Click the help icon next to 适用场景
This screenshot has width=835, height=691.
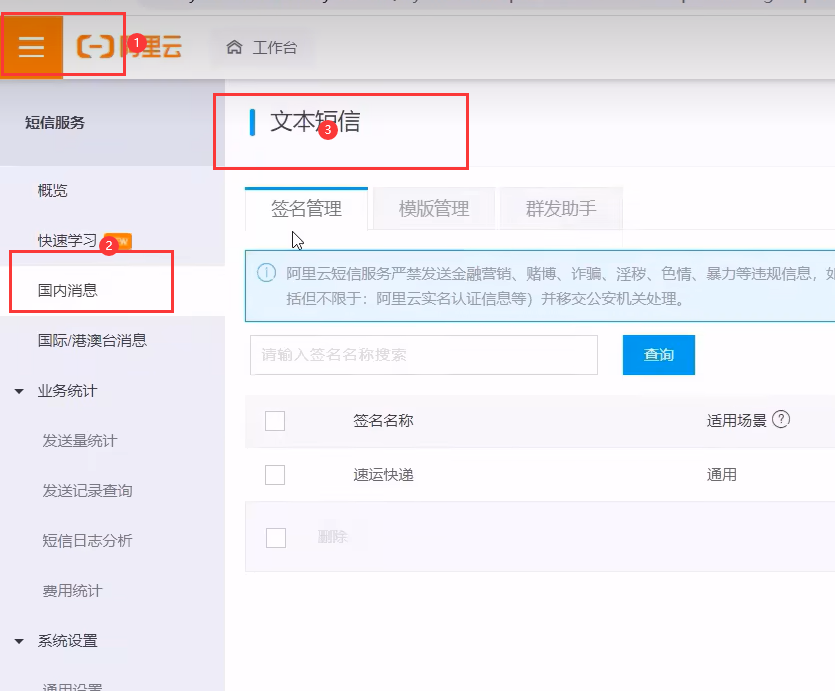click(781, 420)
